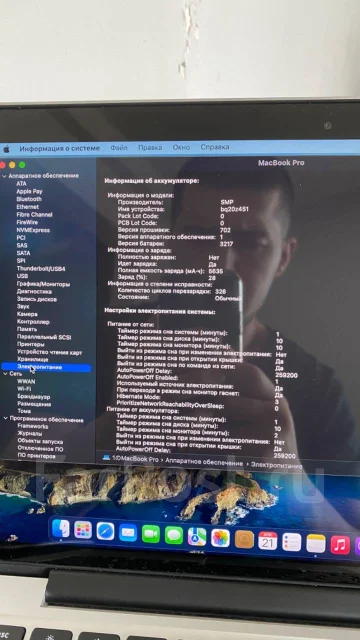This screenshot has height=640, width=360.
Task: Click the MacBook Pro icon in path bar
Action: pos(107,458)
